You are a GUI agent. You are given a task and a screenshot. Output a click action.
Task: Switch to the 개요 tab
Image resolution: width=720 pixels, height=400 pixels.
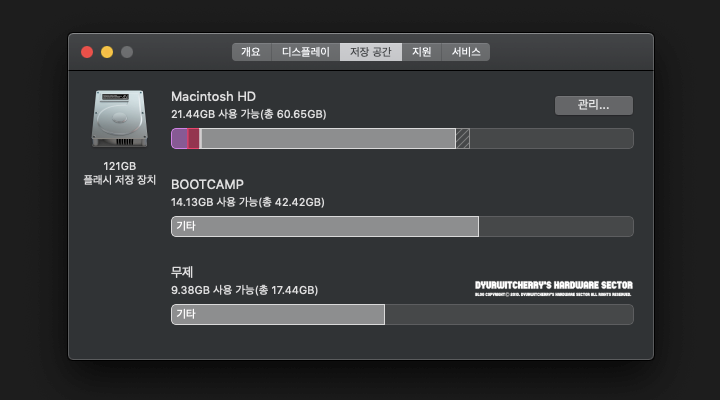251,52
